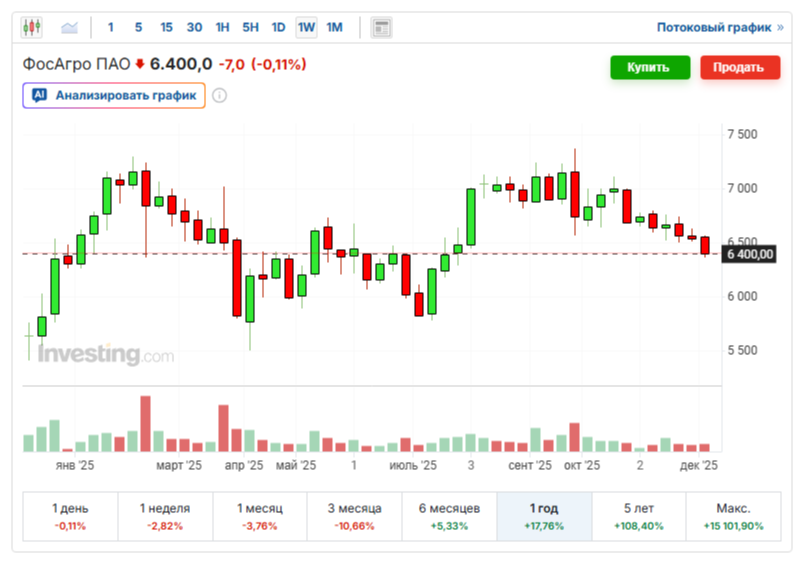The width and height of the screenshot is (807, 566).
Task: Select the 1 неделя period
Action: click(x=165, y=516)
